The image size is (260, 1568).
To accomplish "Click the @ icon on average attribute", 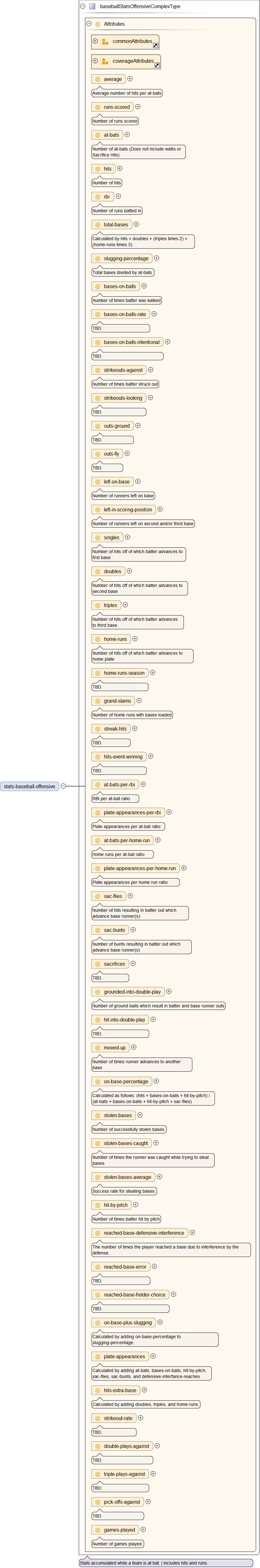I will [x=97, y=79].
